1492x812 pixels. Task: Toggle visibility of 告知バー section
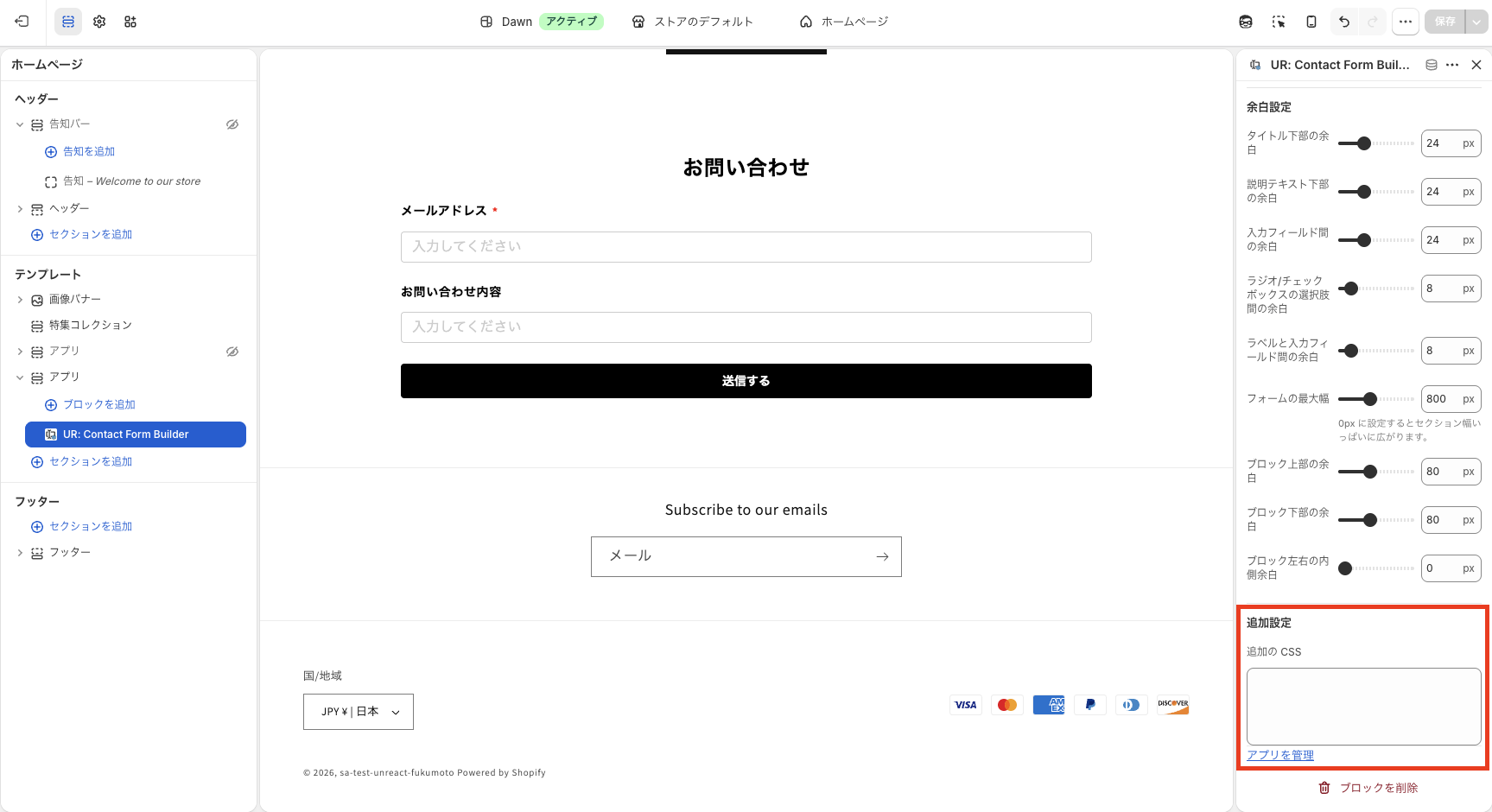(232, 124)
